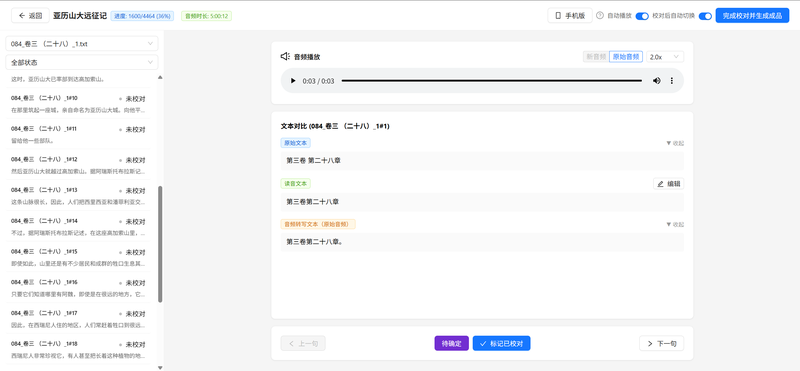Switch to the 原始音频 tab
Image resolution: width=800 pixels, height=371 pixels.
click(626, 57)
